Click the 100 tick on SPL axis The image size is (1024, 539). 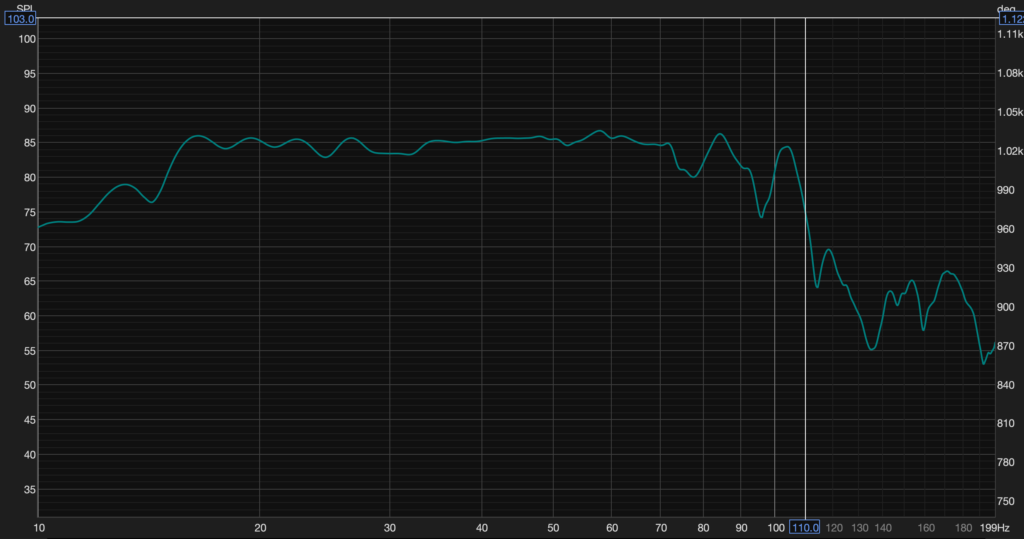pos(27,39)
